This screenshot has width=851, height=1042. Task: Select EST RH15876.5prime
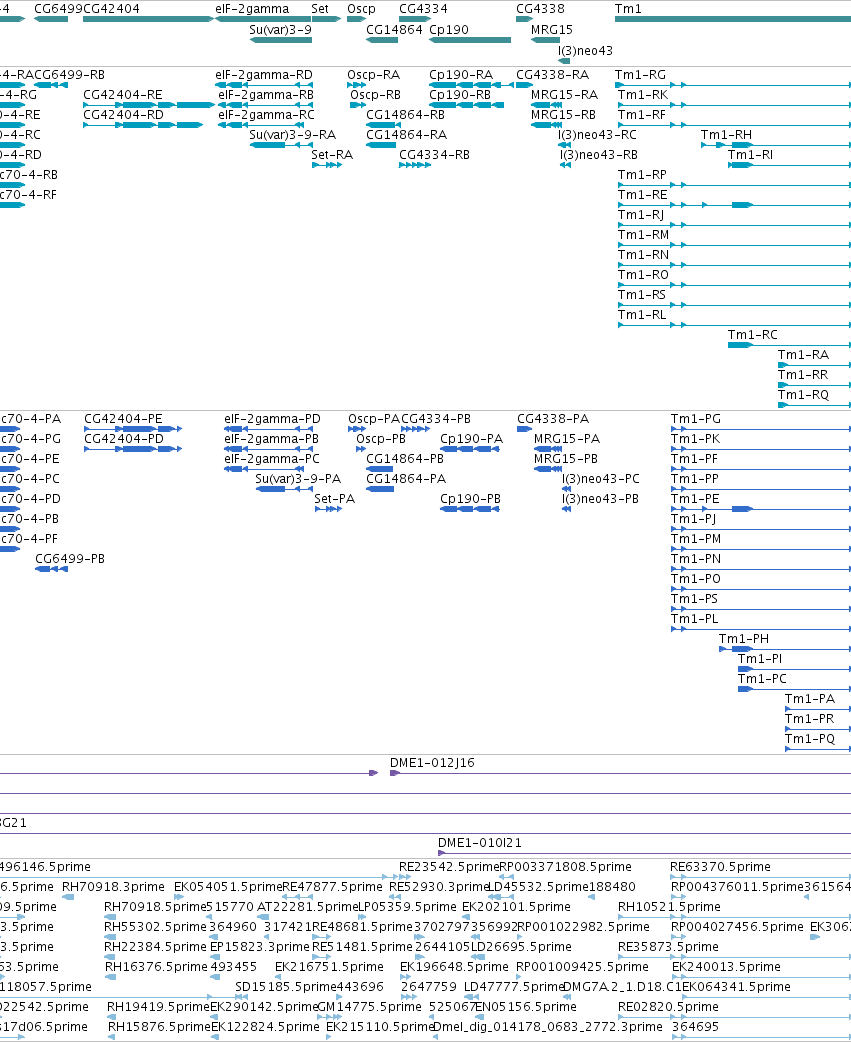(x=159, y=1027)
